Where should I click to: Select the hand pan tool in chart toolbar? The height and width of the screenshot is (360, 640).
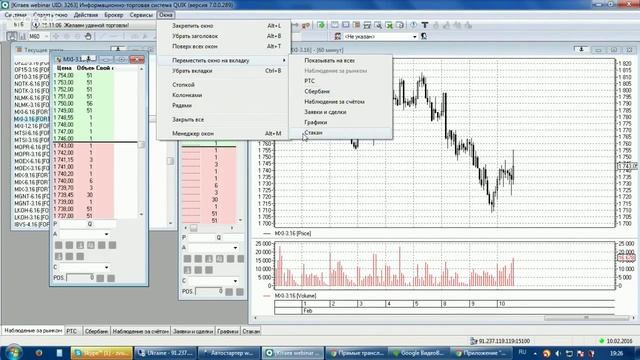[88, 36]
